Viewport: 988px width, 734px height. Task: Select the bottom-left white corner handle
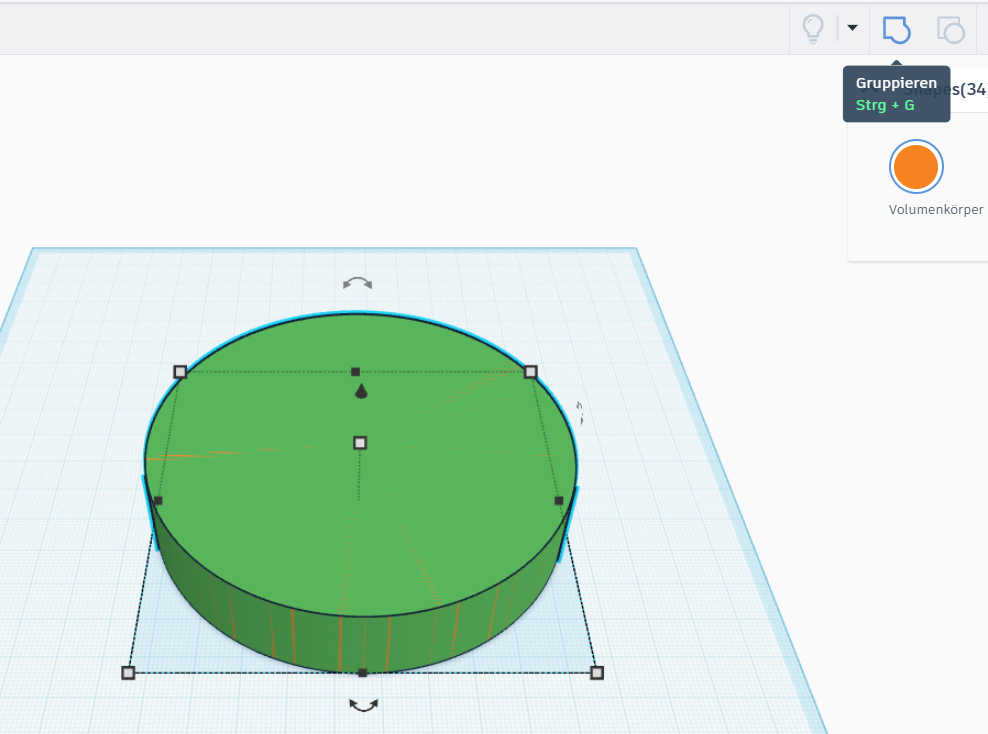coord(128,673)
